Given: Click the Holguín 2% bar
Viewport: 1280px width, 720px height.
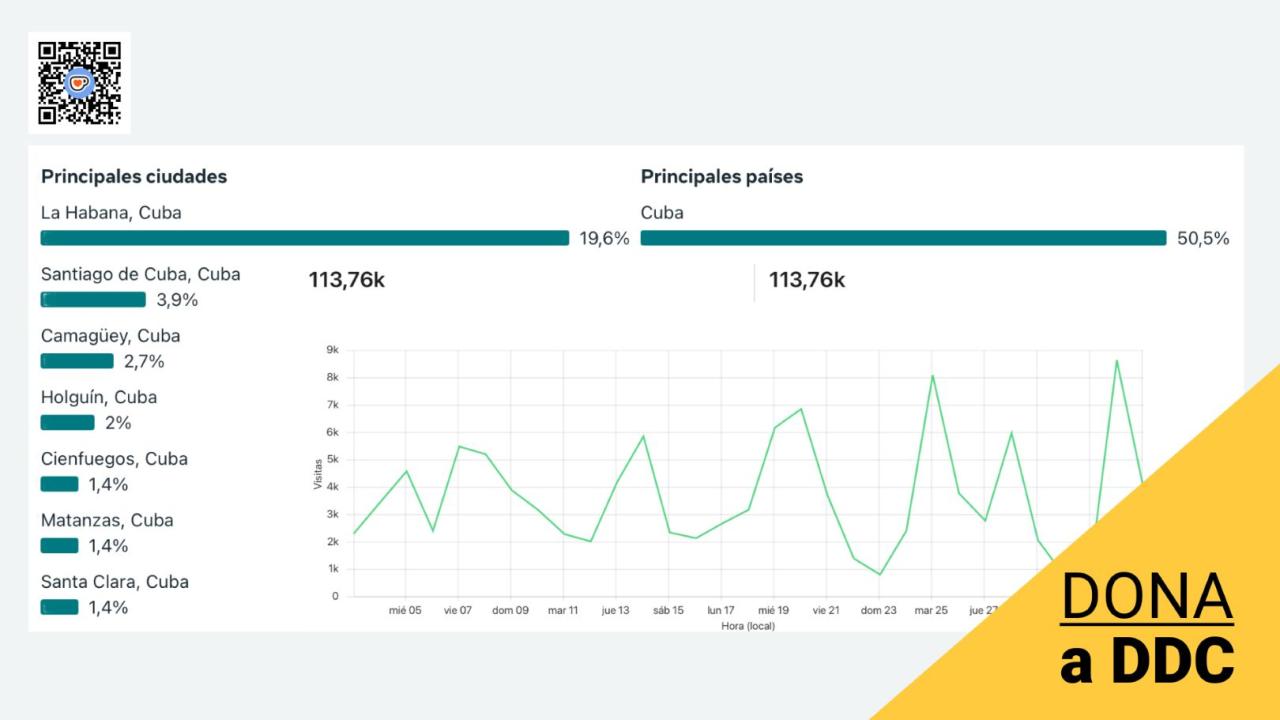Looking at the screenshot, I should click(68, 422).
